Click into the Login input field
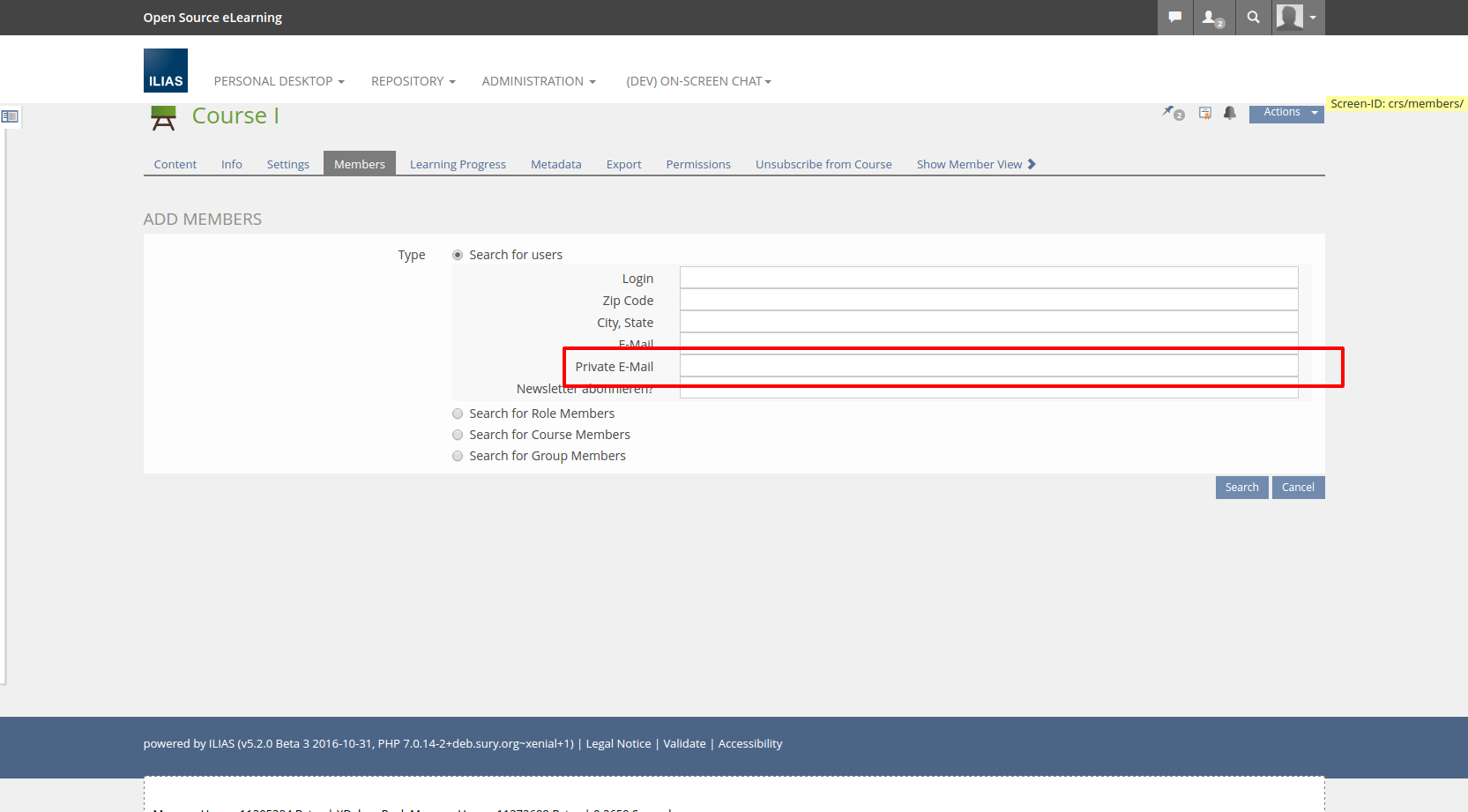This screenshot has width=1468, height=812. click(x=988, y=278)
